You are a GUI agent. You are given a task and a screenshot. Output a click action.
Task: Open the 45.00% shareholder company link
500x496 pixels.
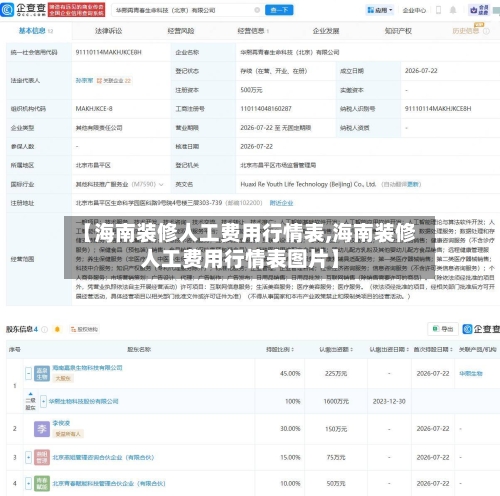pyautogui.click(x=87, y=368)
